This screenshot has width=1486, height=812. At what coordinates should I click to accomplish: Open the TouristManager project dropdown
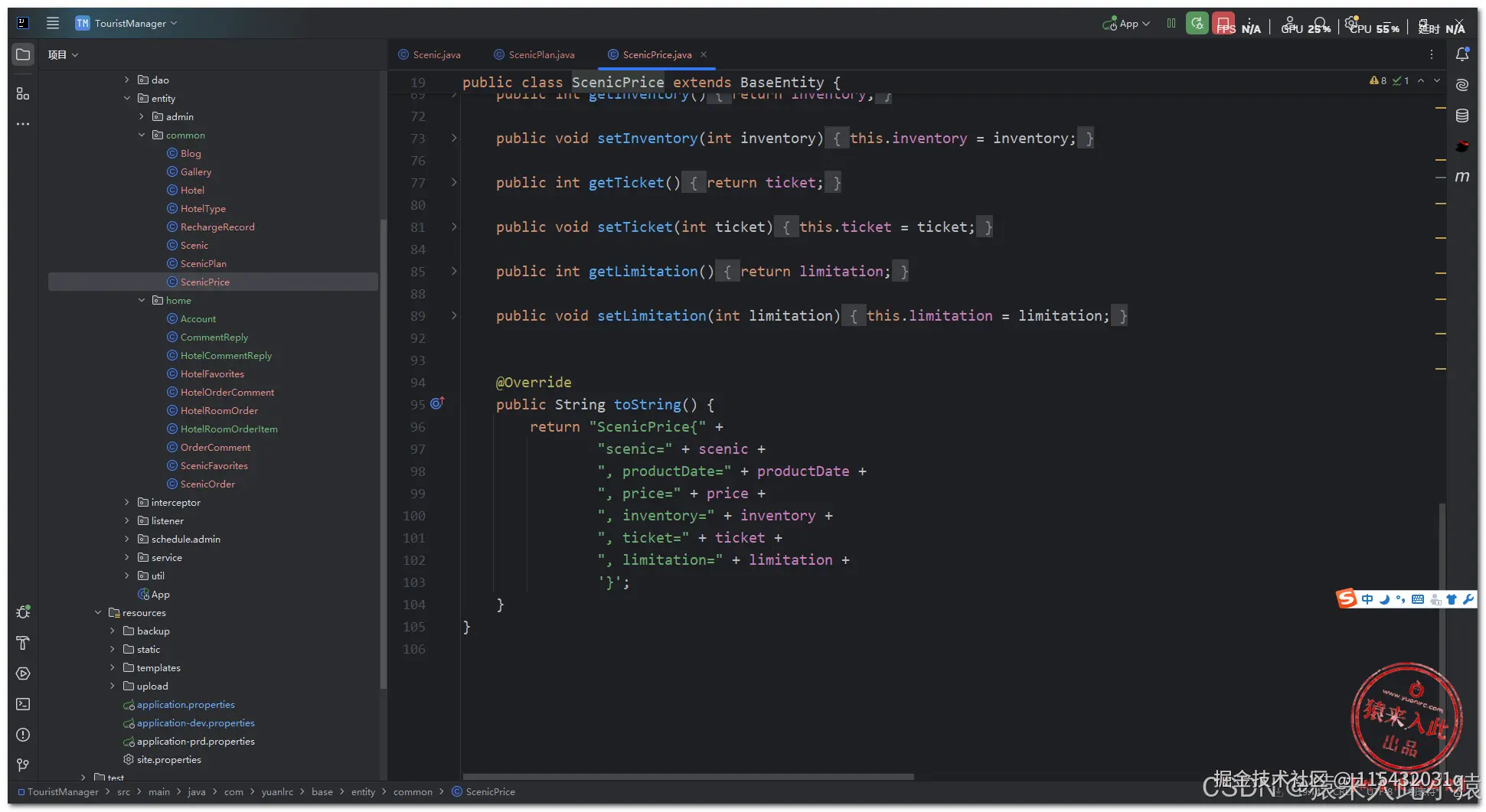point(126,23)
